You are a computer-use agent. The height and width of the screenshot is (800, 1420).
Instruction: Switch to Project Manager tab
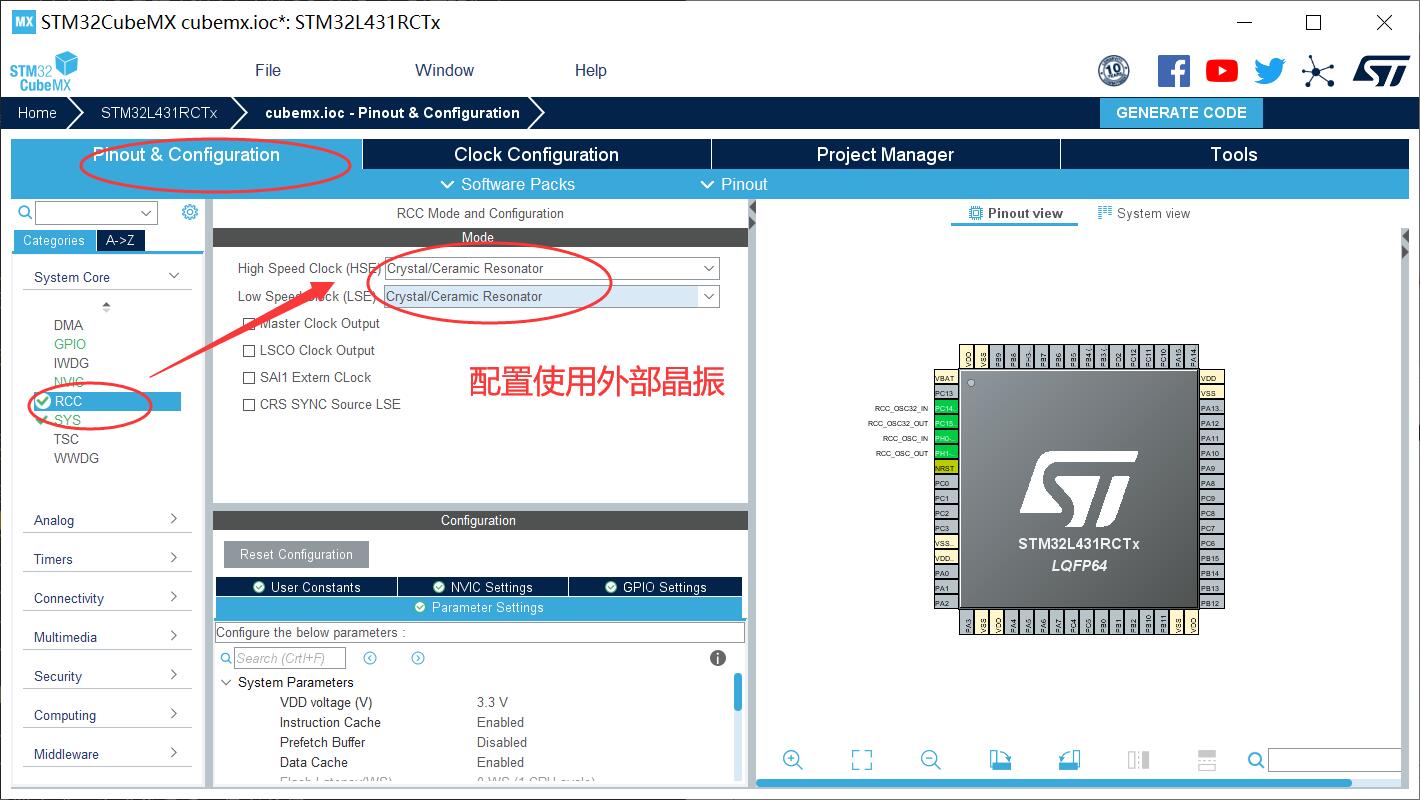point(885,154)
